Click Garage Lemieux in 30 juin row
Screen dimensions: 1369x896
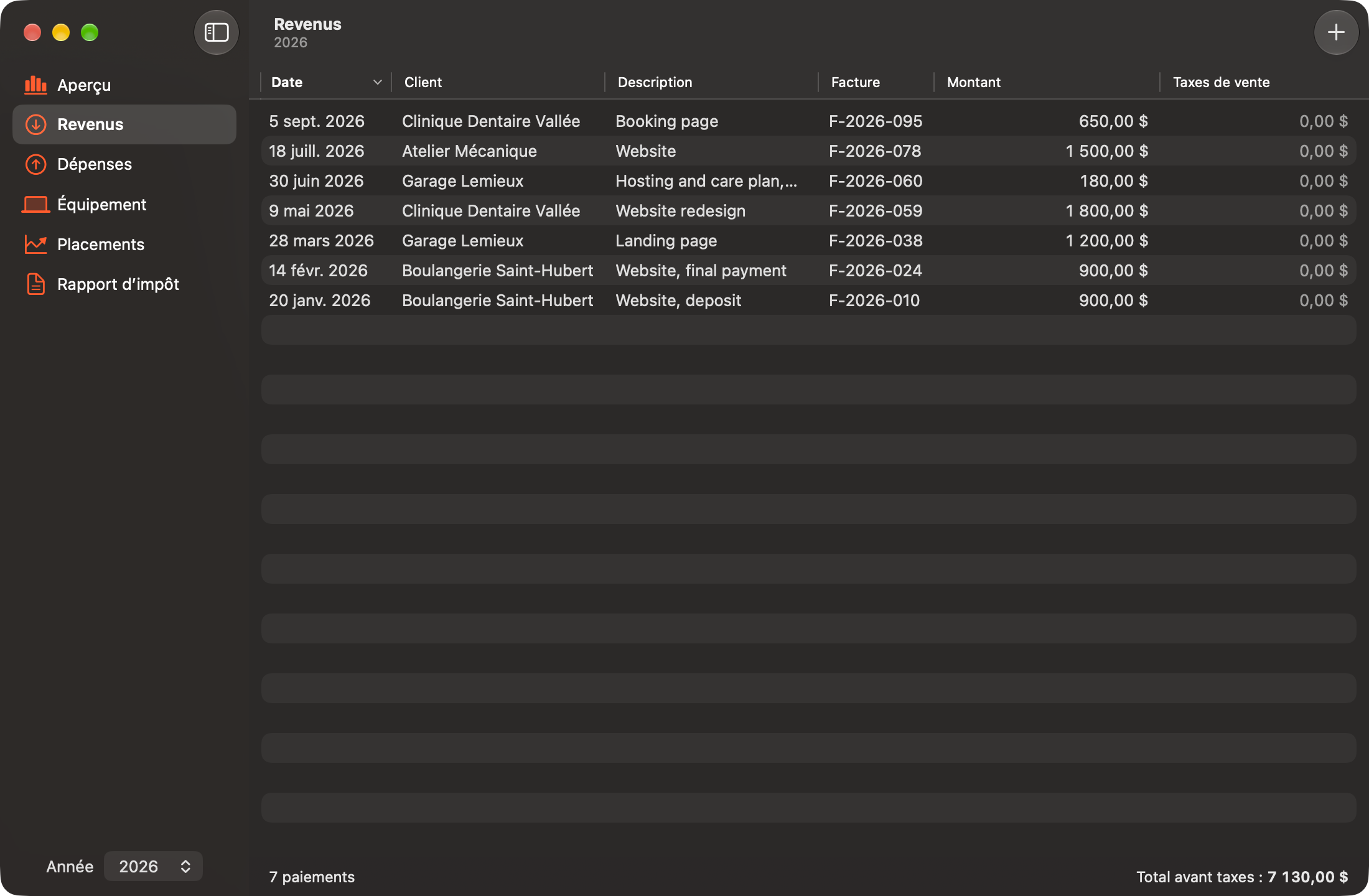tap(462, 181)
